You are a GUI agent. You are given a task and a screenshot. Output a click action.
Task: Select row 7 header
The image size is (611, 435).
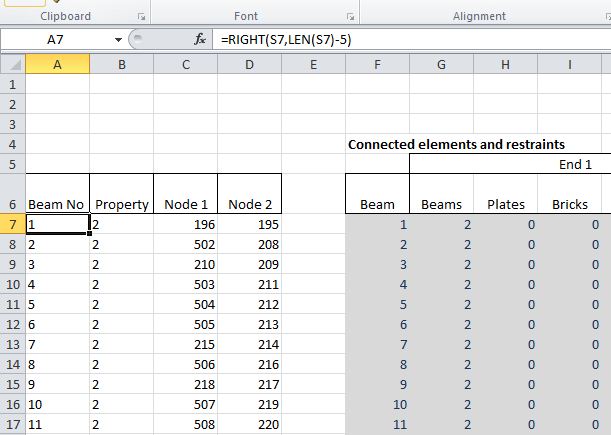(x=12, y=225)
